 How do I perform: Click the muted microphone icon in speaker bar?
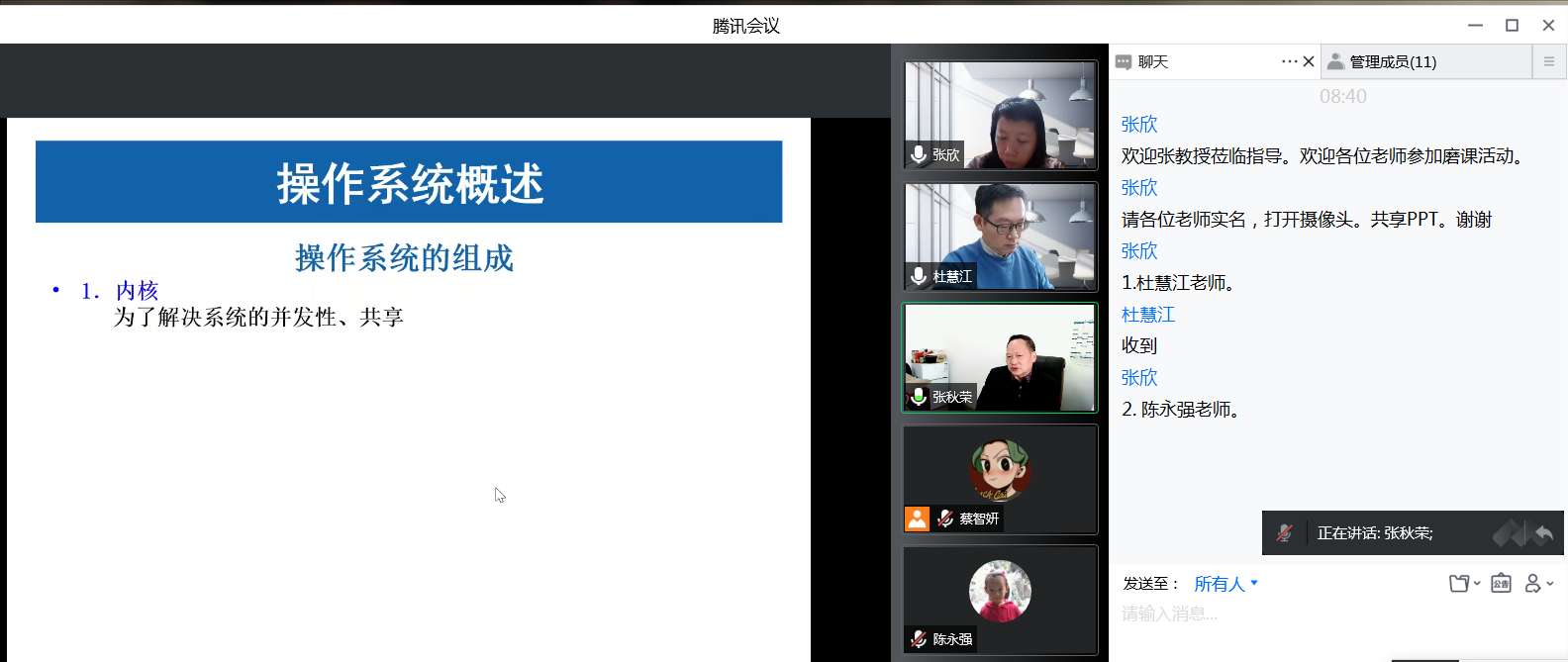pos(1284,533)
